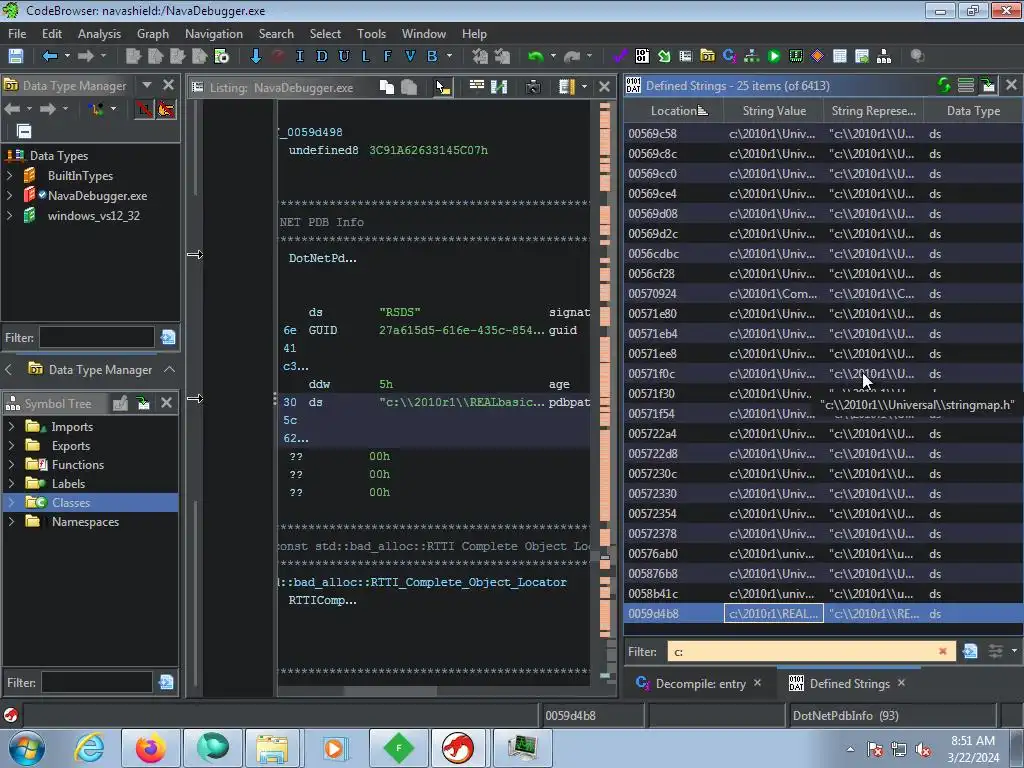This screenshot has width=1024, height=768.
Task: Switch to Defined Strings tab
Action: pyautogui.click(x=849, y=684)
